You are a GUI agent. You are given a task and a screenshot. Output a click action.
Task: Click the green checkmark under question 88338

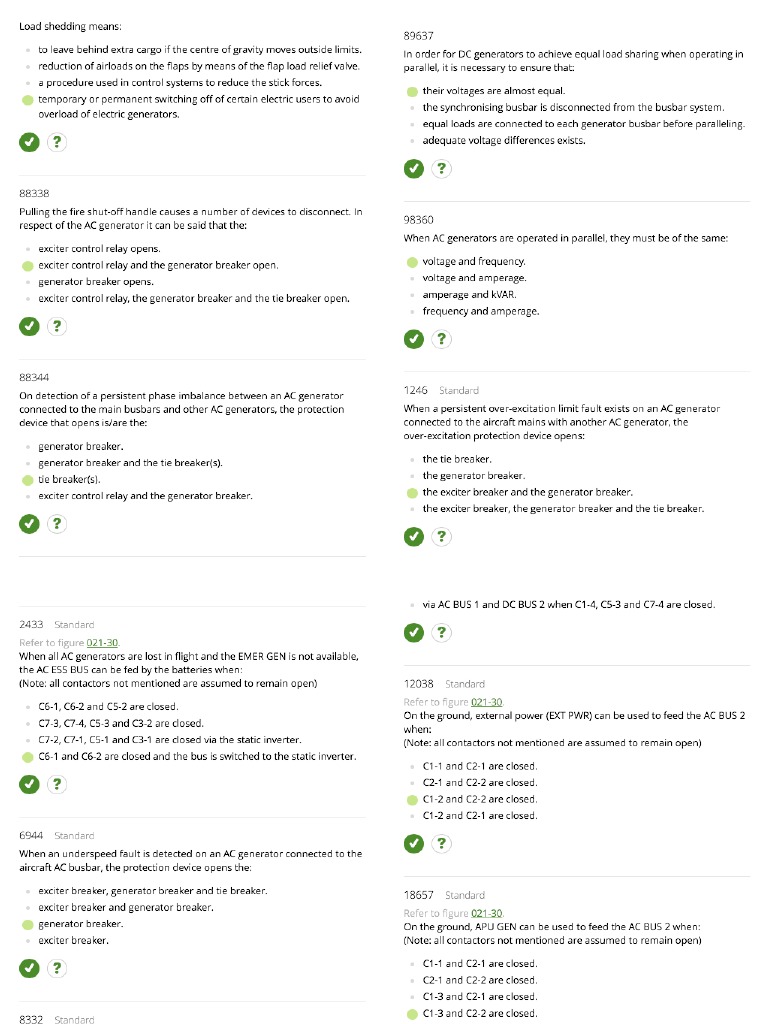coord(30,326)
